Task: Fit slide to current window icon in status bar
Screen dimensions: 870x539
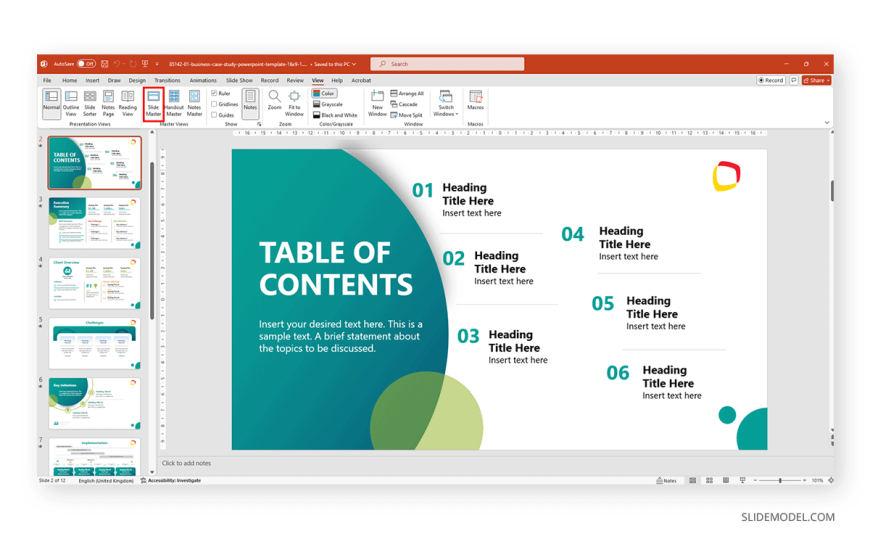Action: (831, 481)
